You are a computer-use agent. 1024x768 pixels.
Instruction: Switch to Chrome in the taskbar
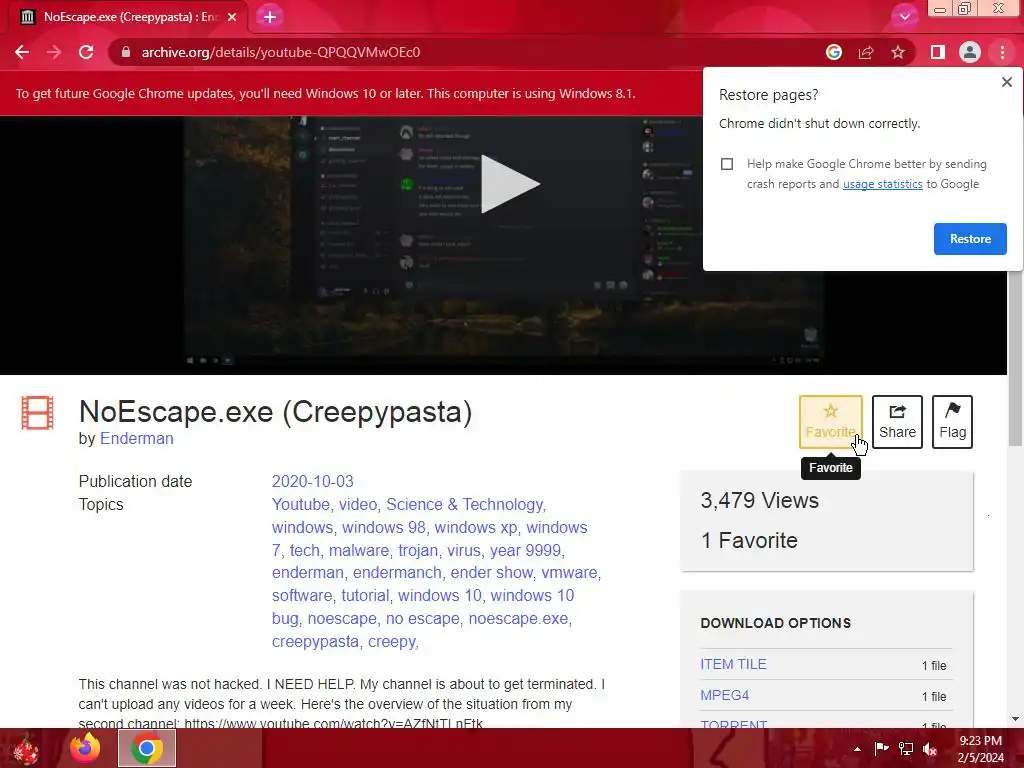pyautogui.click(x=147, y=748)
